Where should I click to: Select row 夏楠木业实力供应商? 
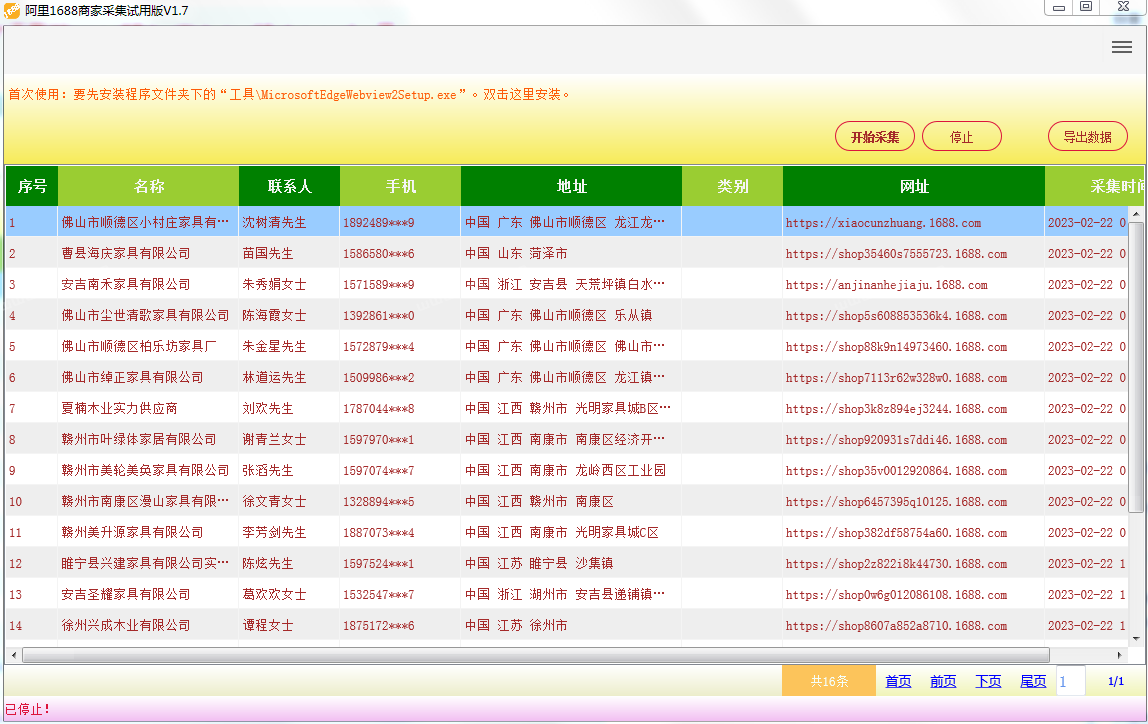point(568,408)
